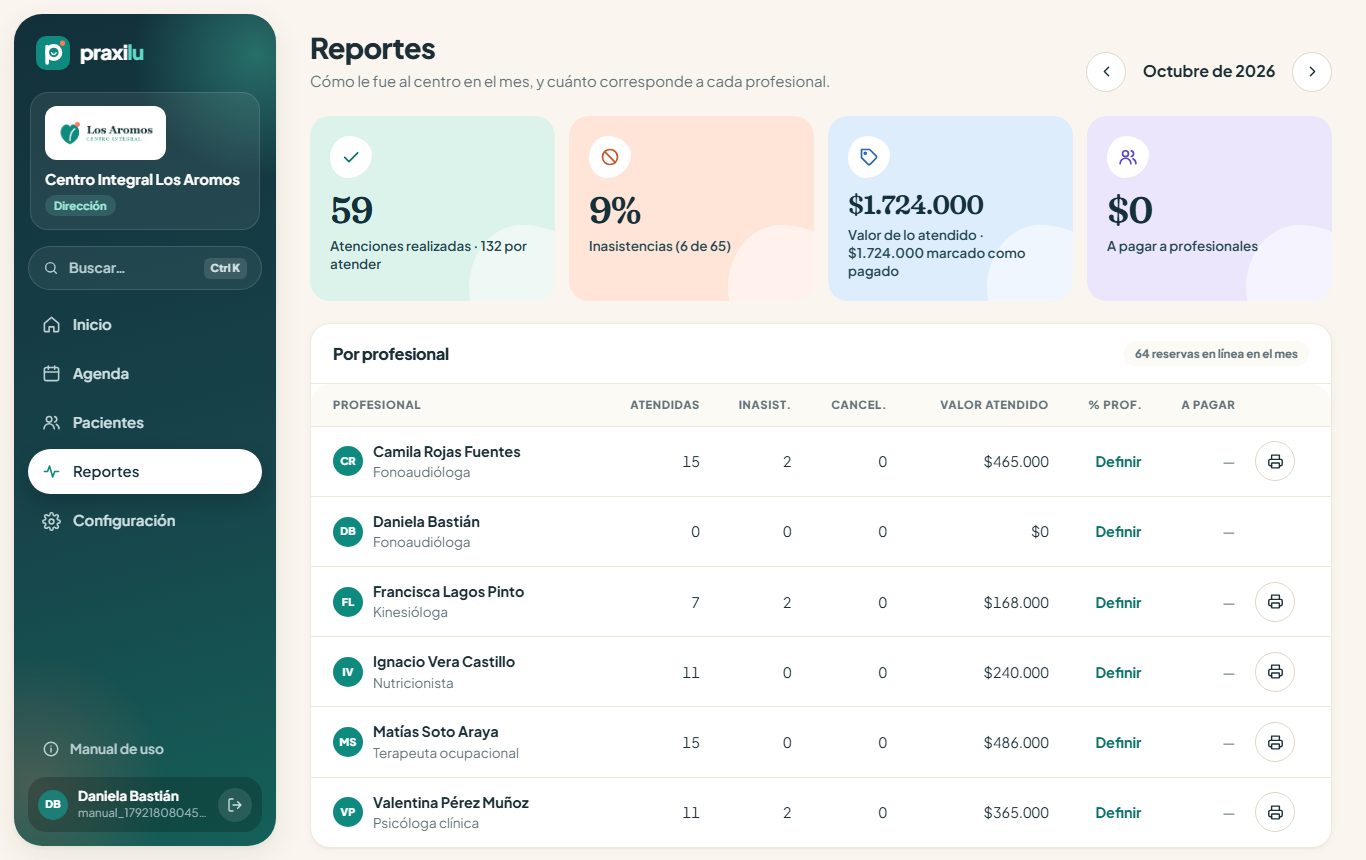Print report for Valentina Pérez Muñoz

pyautogui.click(x=1275, y=812)
